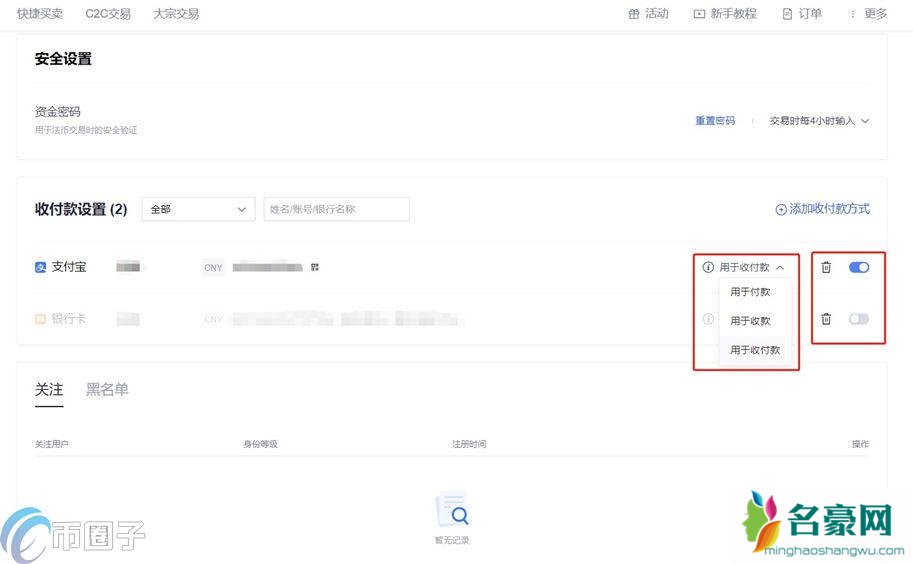Delete the 银行卡 payment method
The image size is (913, 564).
coord(826,319)
